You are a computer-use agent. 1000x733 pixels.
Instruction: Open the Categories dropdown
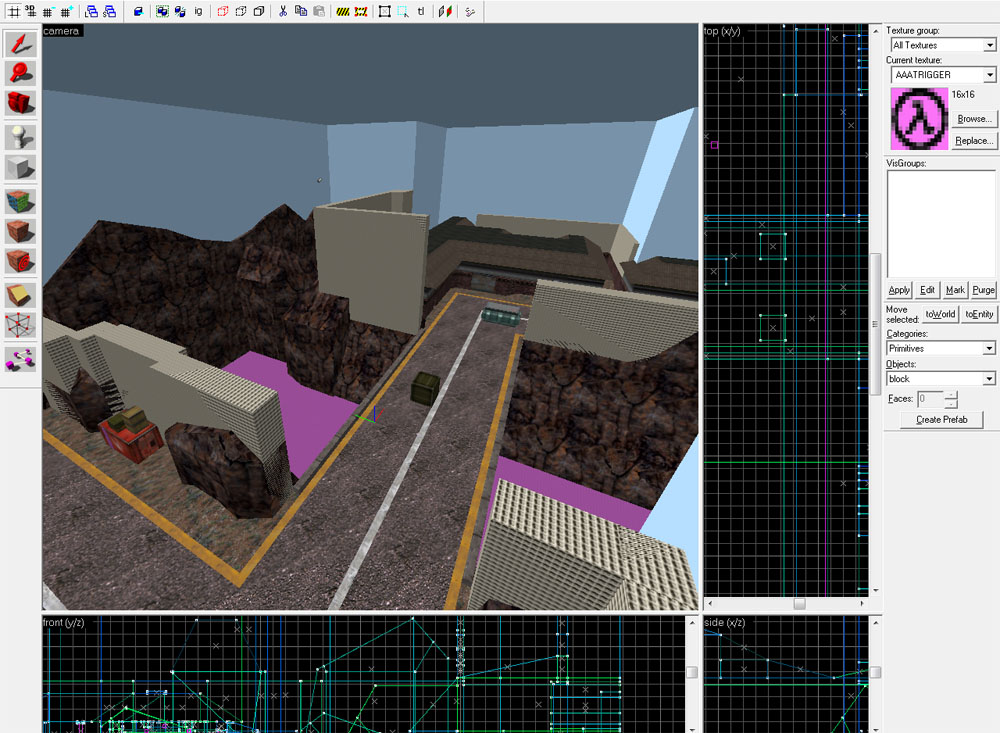(989, 348)
